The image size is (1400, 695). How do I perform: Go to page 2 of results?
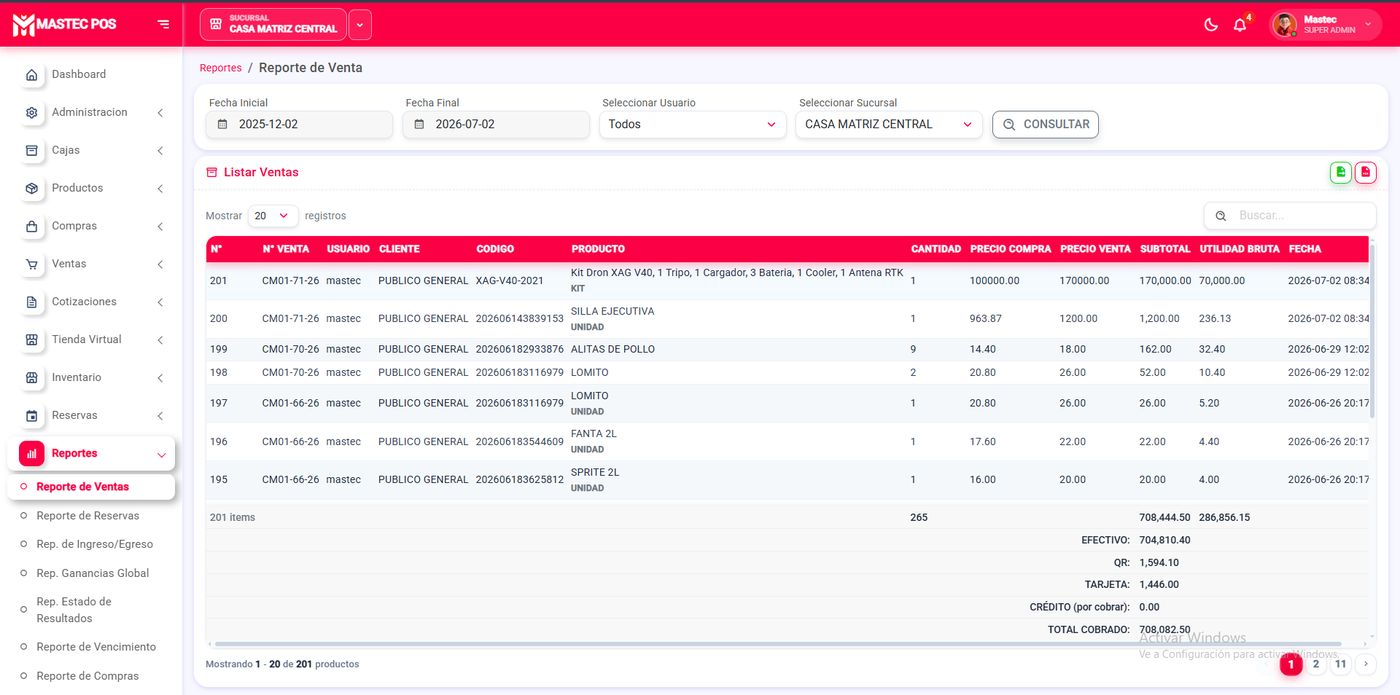point(1316,665)
